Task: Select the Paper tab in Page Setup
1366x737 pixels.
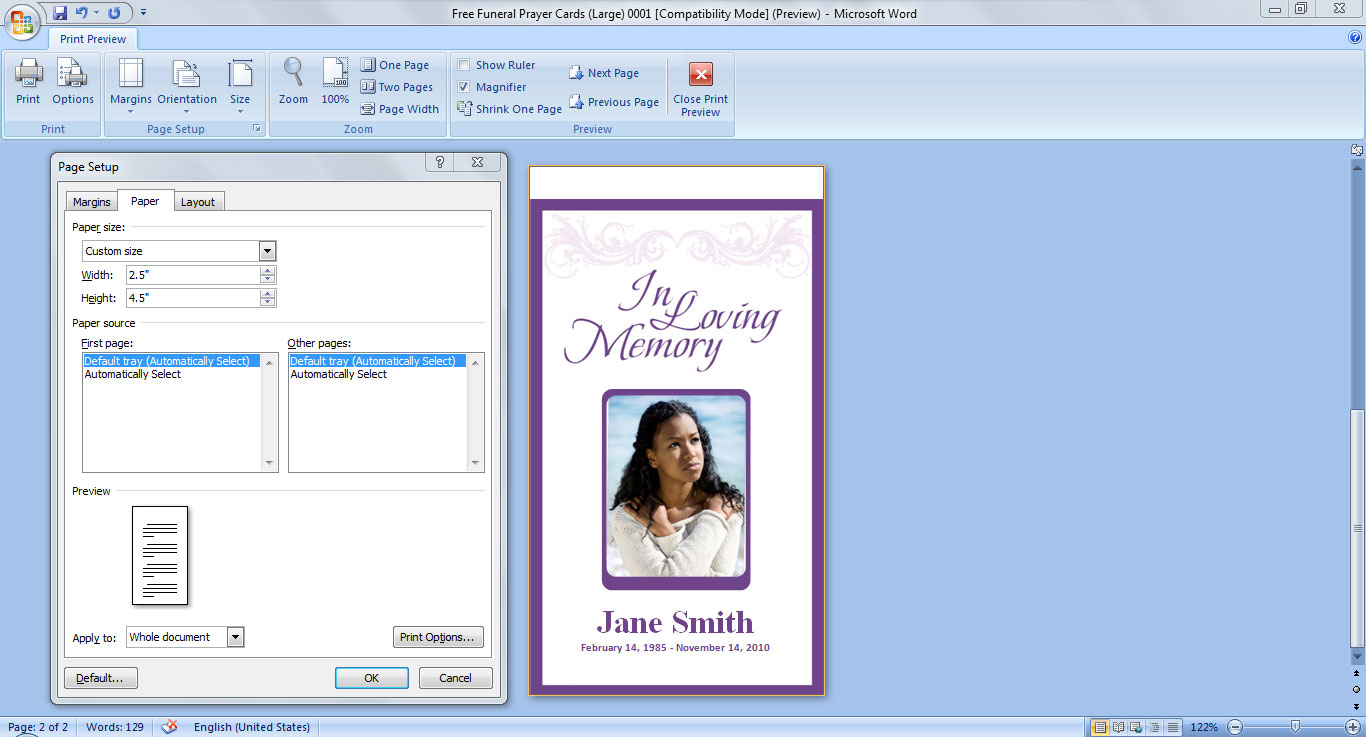Action: (145, 201)
